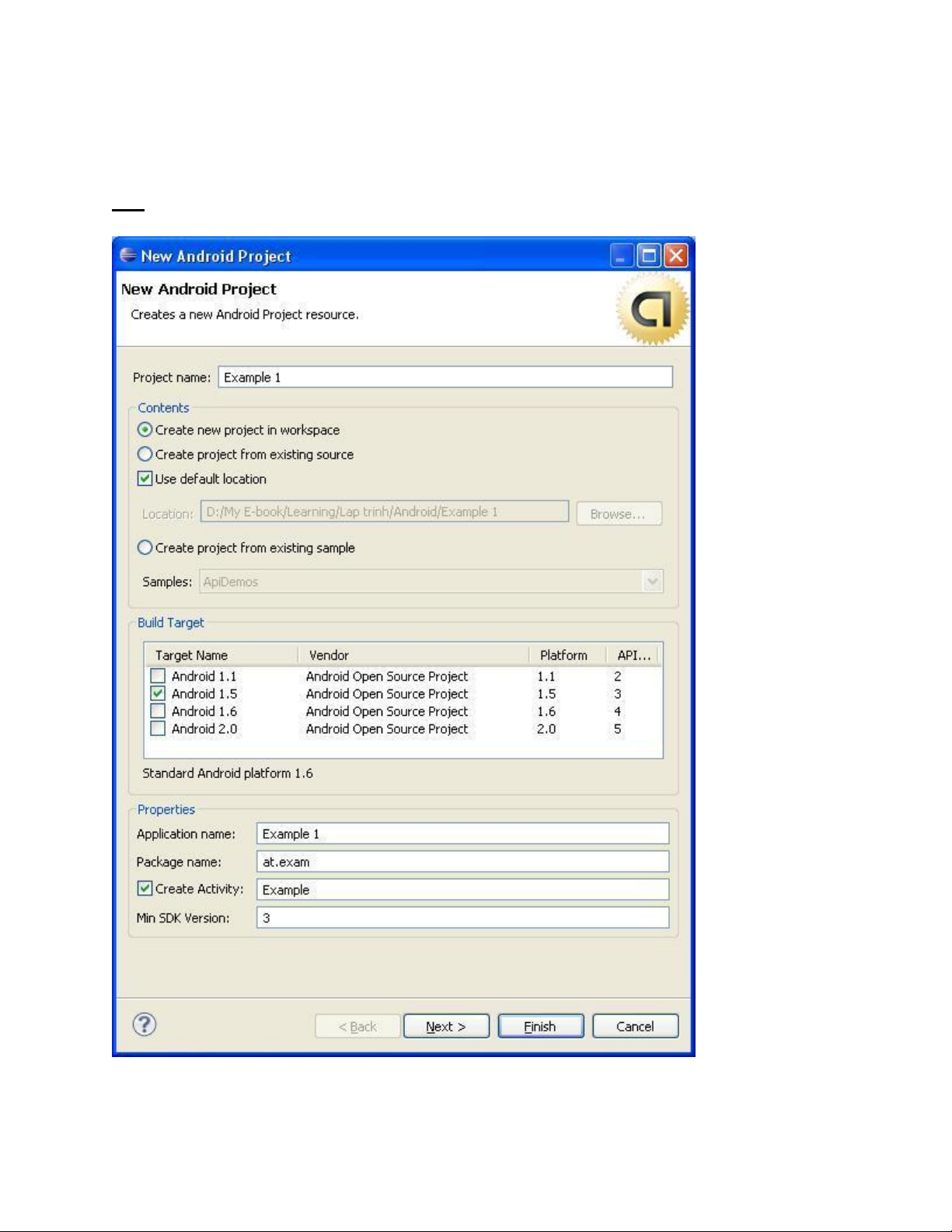952x1232 pixels.
Task: Uncheck Use default location
Action: point(145,479)
